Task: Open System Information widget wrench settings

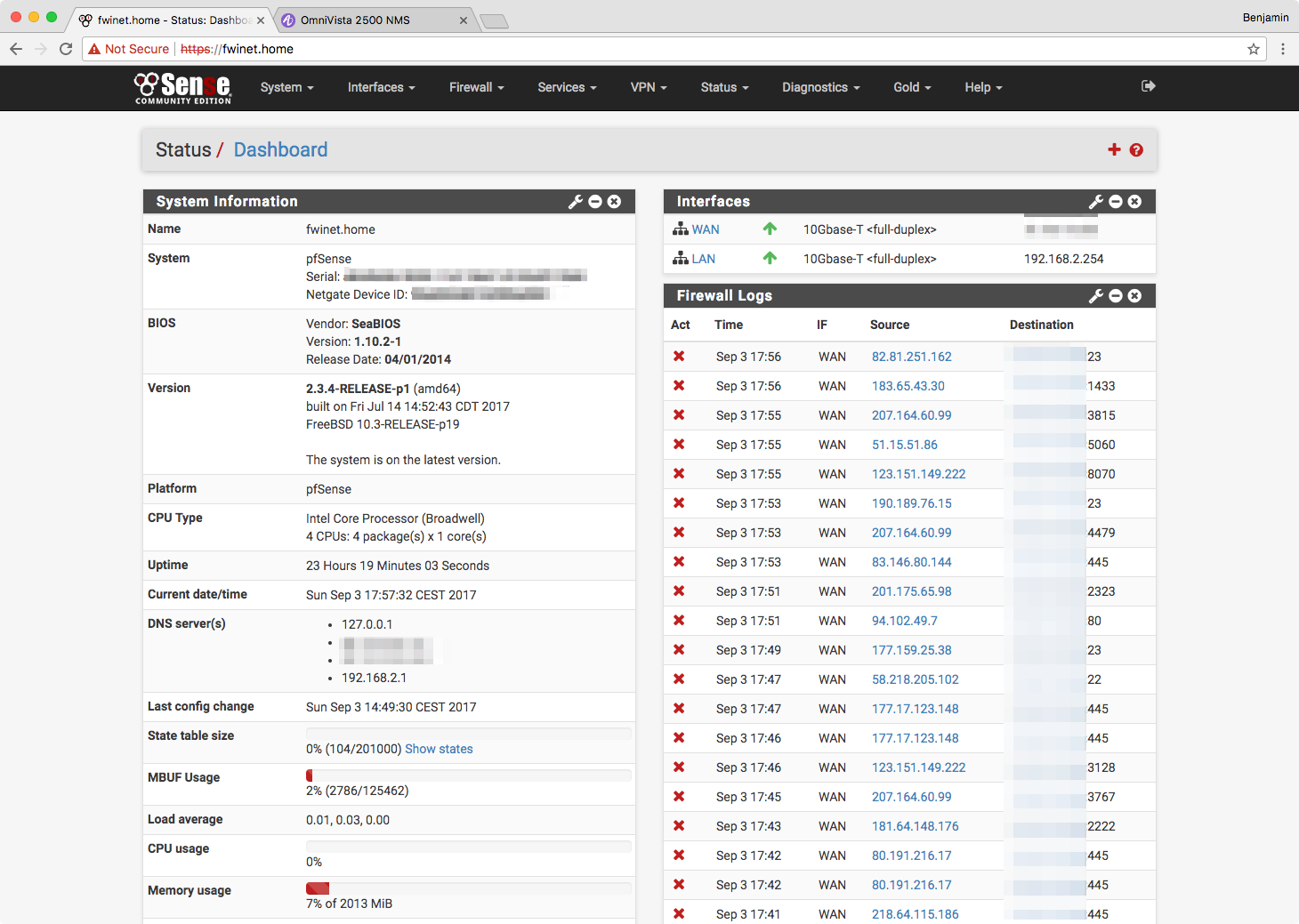Action: tap(576, 202)
